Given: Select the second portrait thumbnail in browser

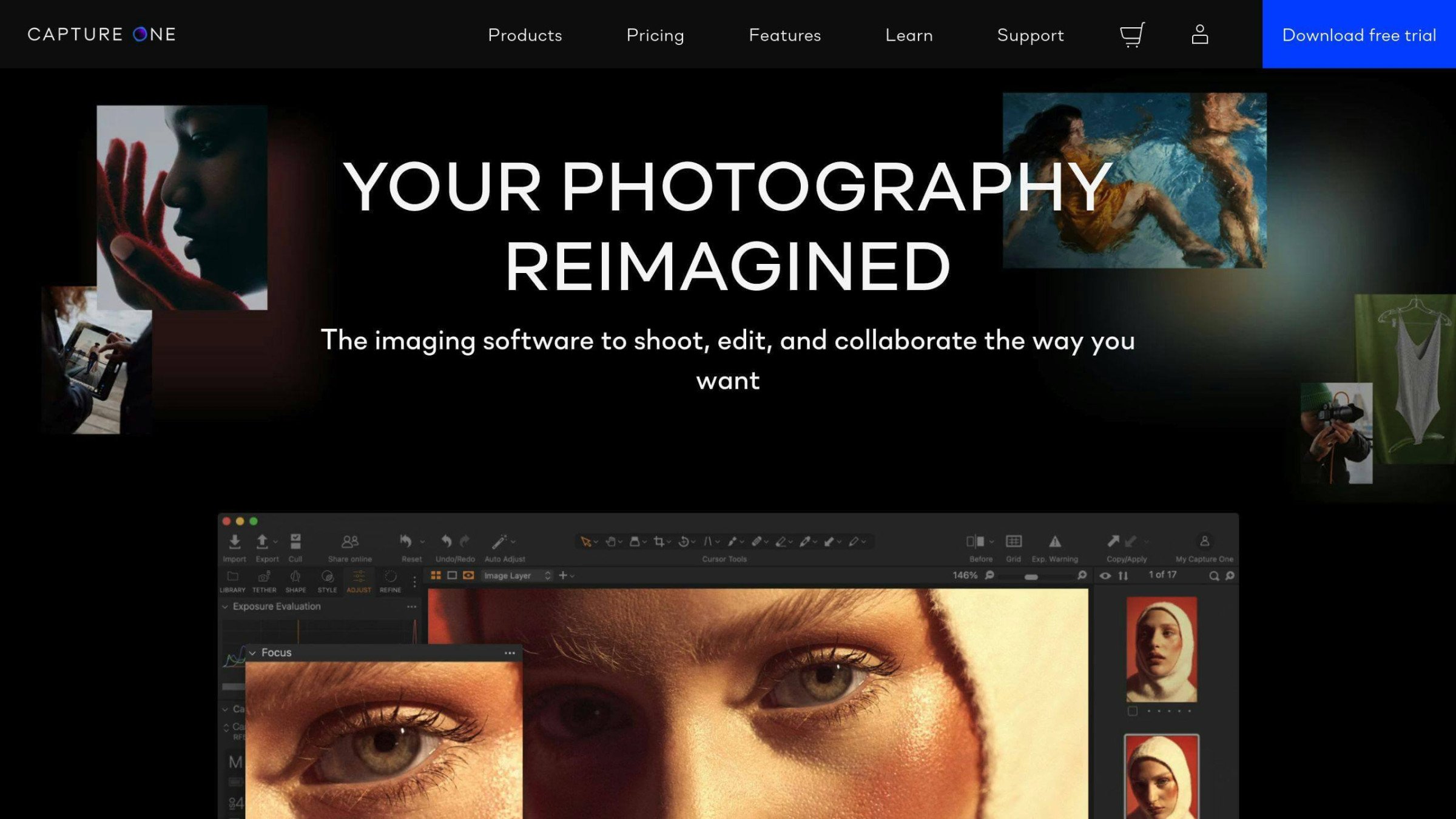Looking at the screenshot, I should [x=1161, y=777].
